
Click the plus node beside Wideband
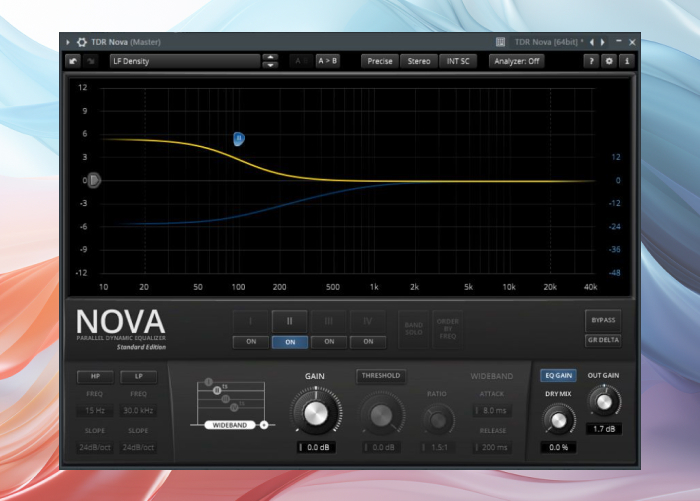(264, 425)
